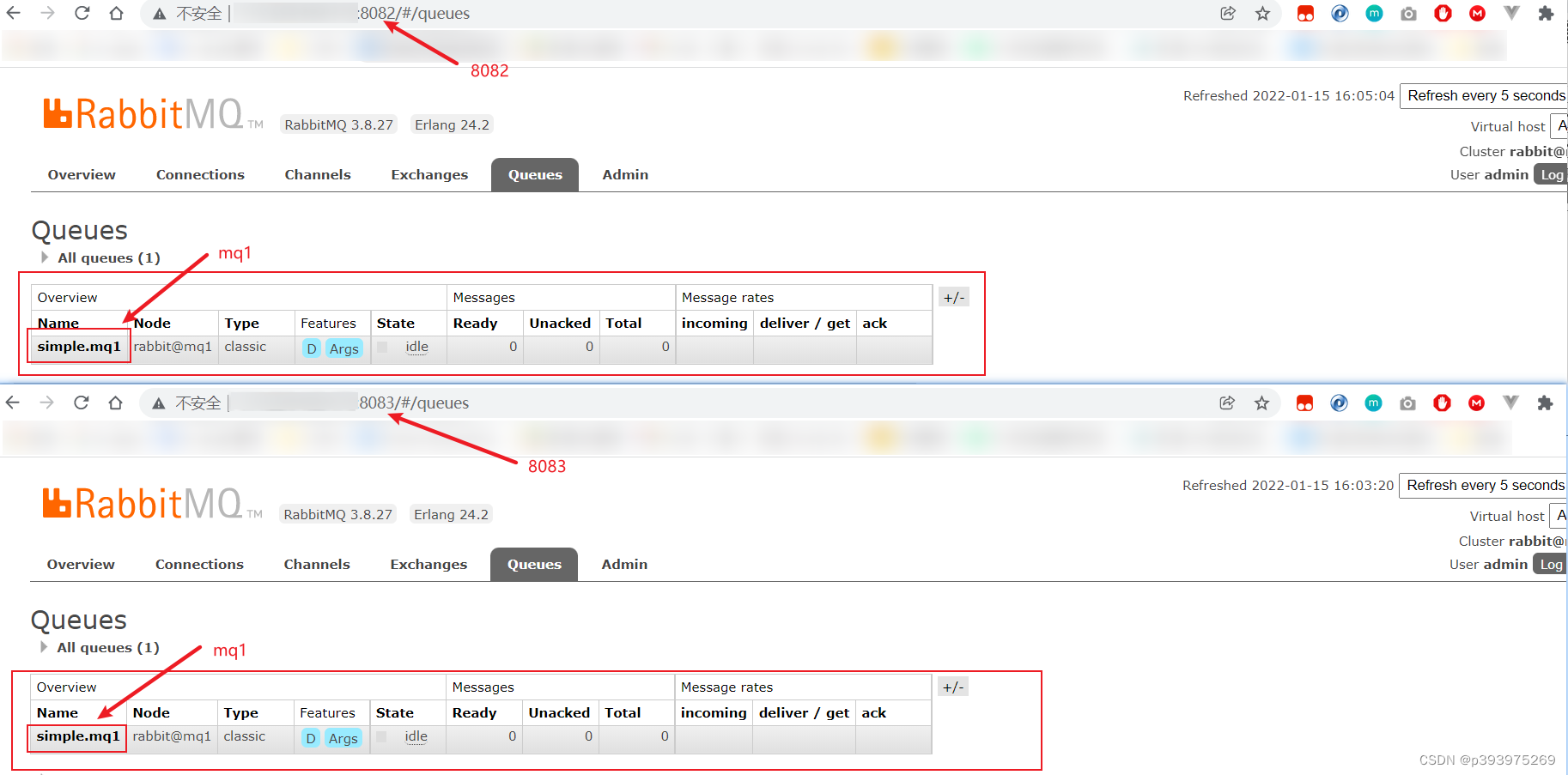This screenshot has height=775, width=1568.
Task: Click the rabbit@mq1 node cell in 8083 row
Action: click(x=172, y=736)
